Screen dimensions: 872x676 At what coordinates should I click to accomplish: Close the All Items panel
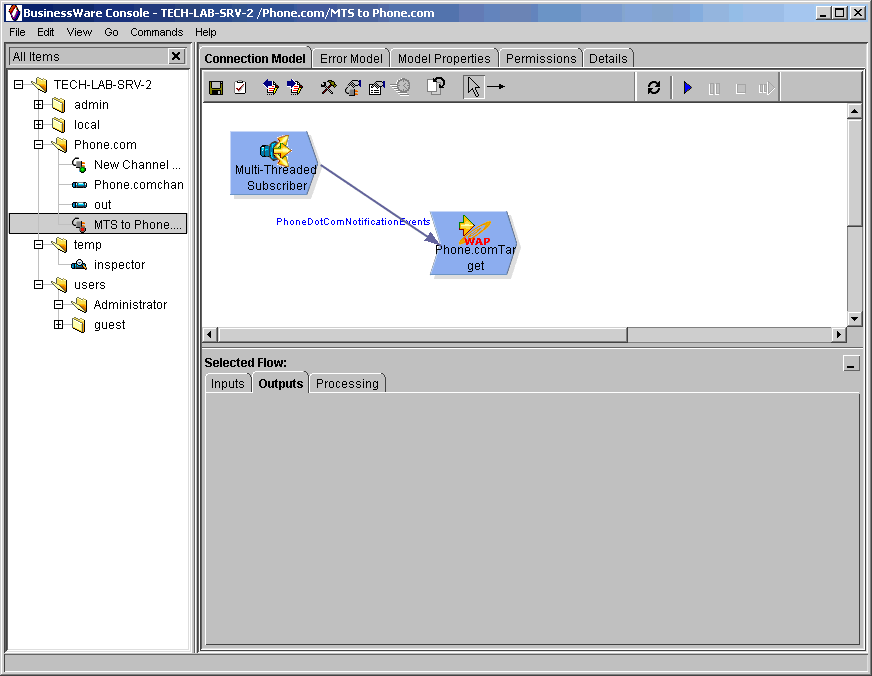tap(176, 57)
